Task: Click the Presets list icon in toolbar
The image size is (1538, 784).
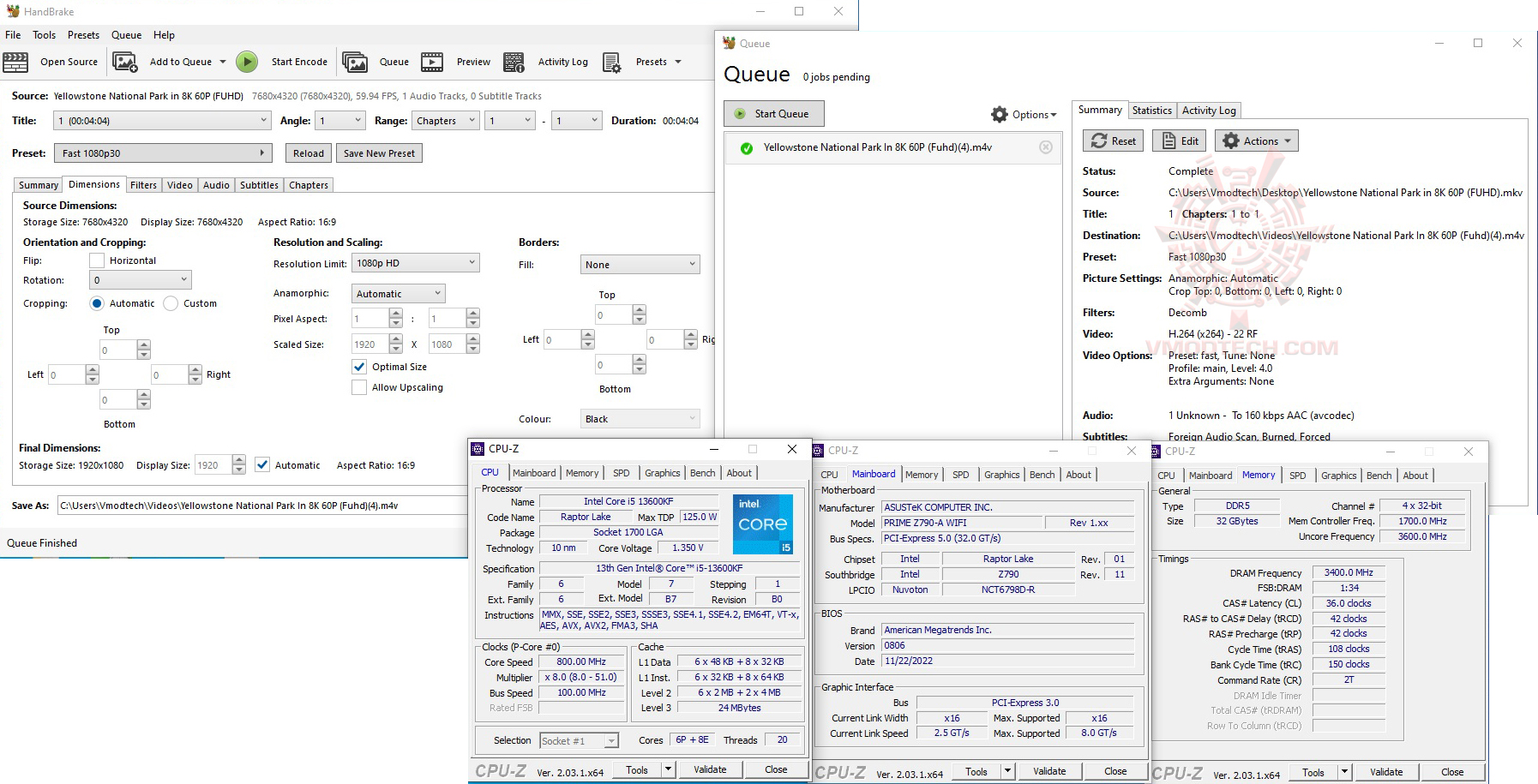Action: [611, 62]
